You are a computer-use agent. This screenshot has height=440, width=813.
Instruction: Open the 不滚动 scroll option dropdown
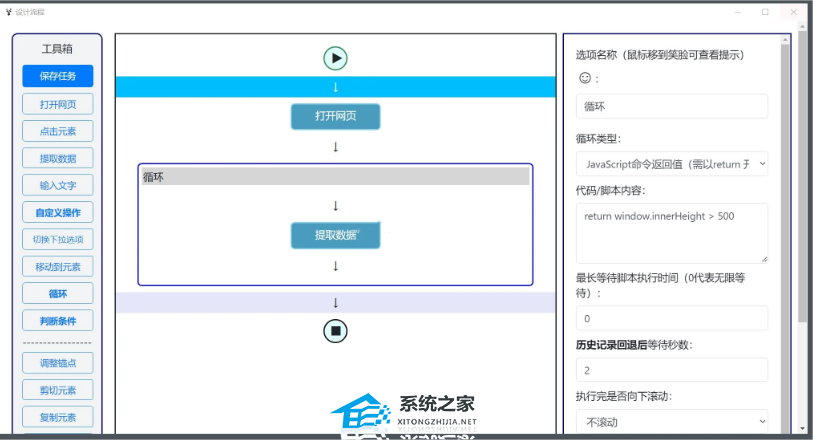pyautogui.click(x=671, y=422)
